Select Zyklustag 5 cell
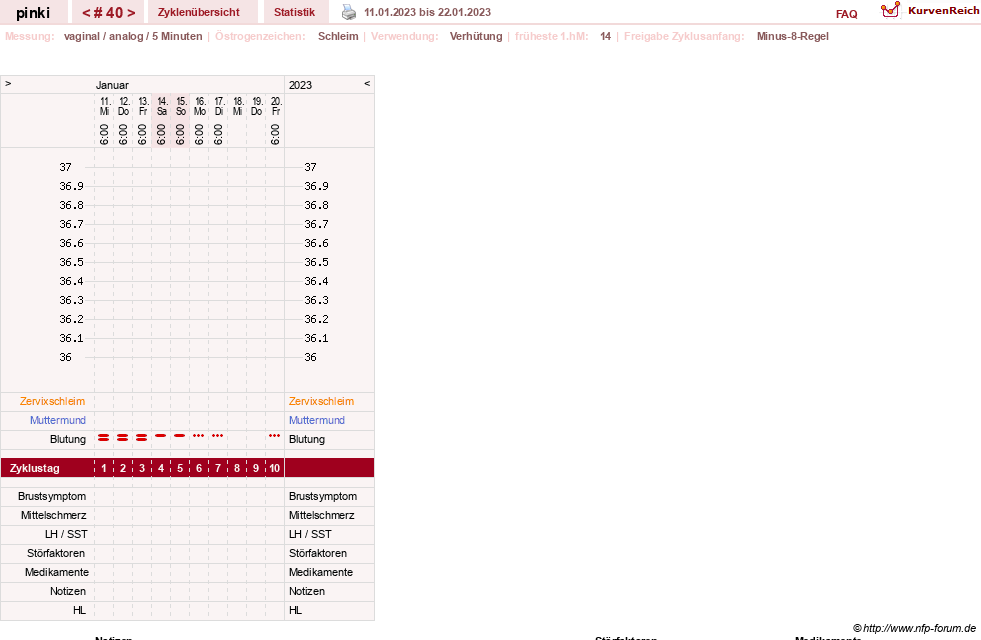981x640 pixels. 180,468
